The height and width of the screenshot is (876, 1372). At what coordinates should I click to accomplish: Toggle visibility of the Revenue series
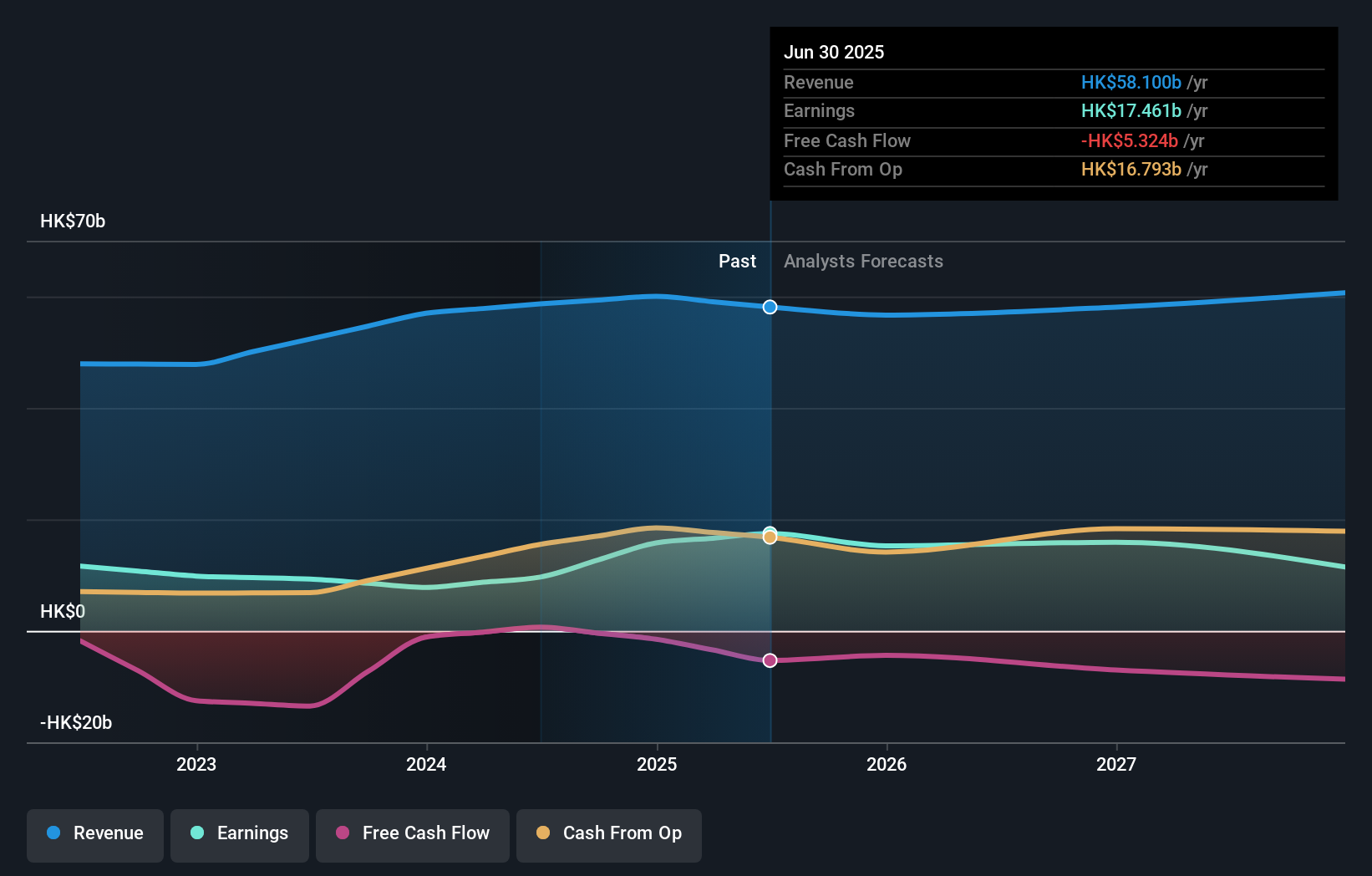pyautogui.click(x=94, y=833)
